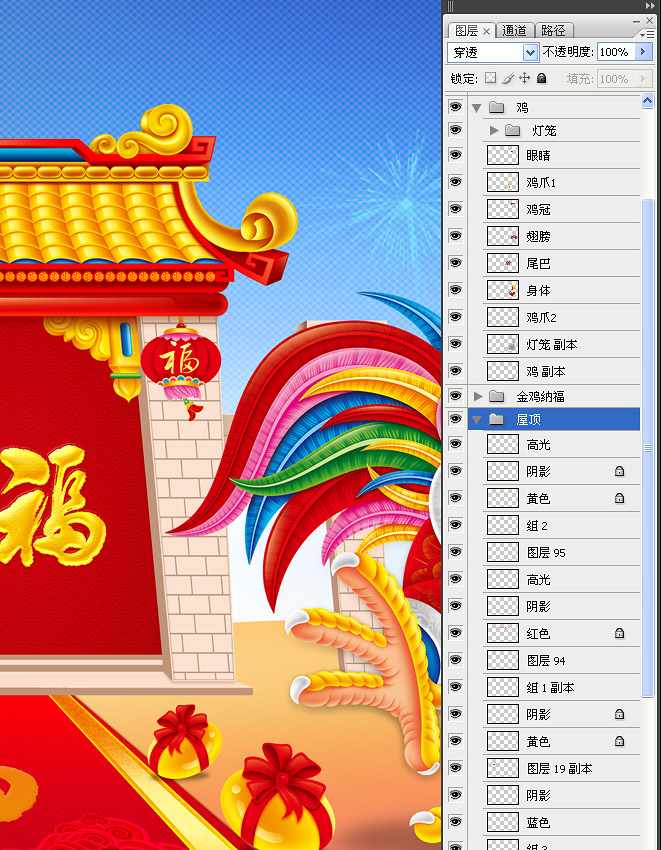
Task: Hide the 眼睛 layer via eye icon
Action: pyautogui.click(x=455, y=155)
